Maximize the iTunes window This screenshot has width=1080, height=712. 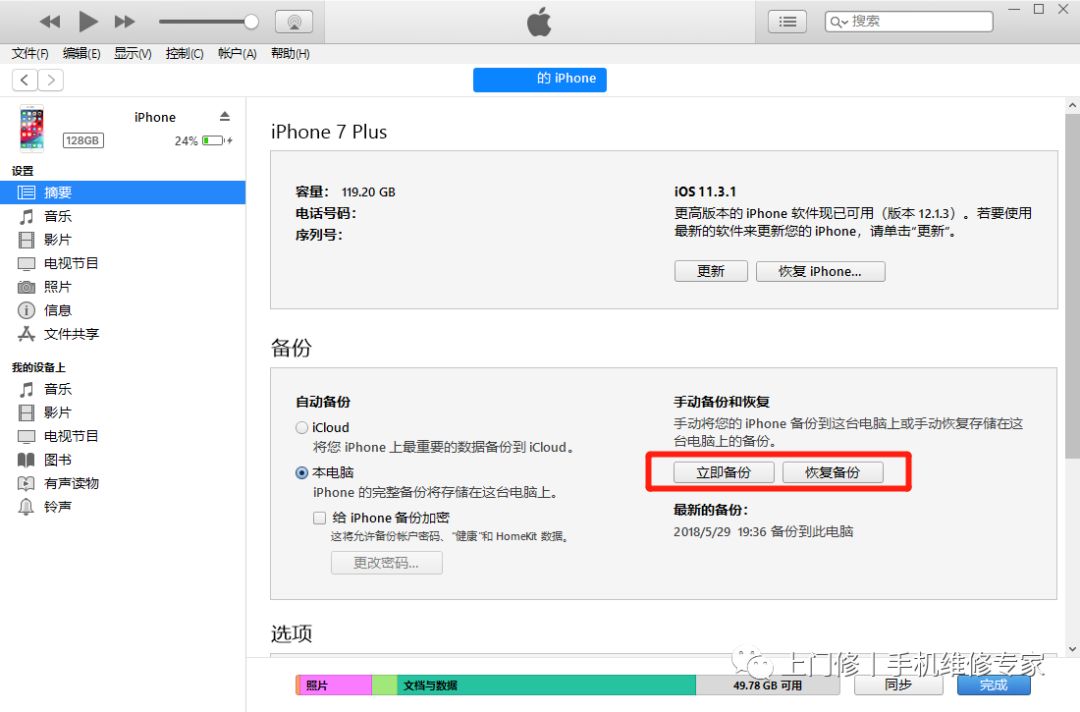pyautogui.click(x=1039, y=9)
